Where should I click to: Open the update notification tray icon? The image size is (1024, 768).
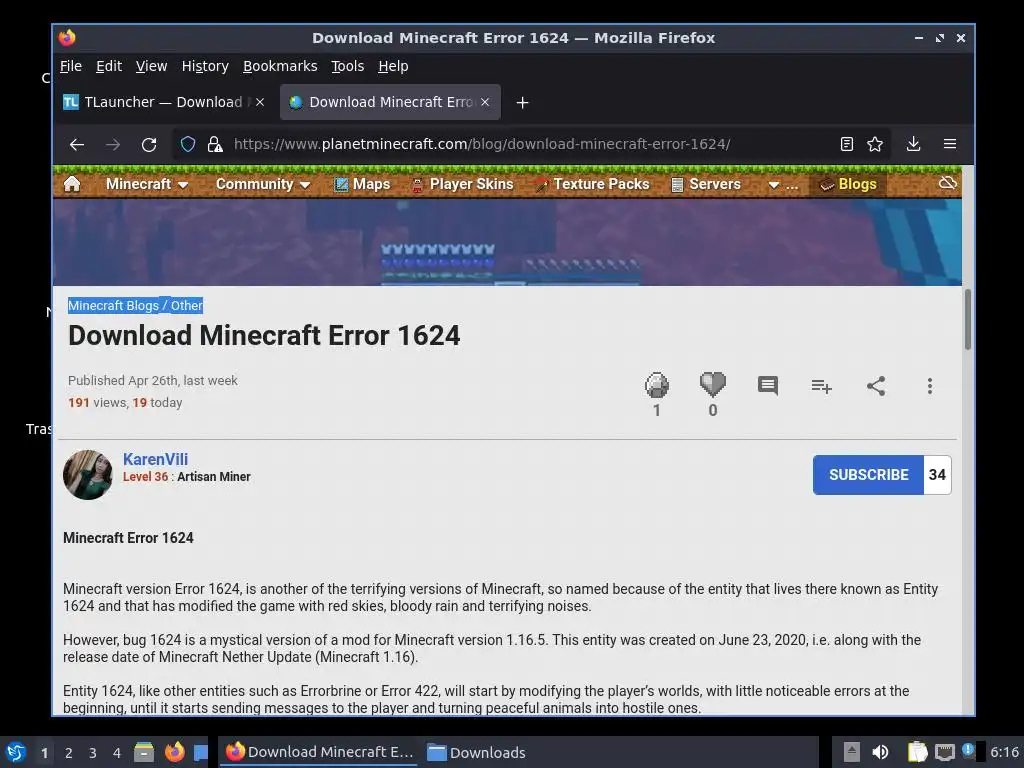(x=968, y=751)
